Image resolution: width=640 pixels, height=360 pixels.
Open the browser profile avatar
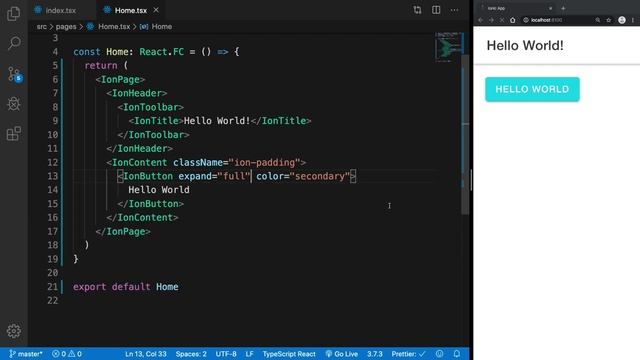click(x=622, y=20)
